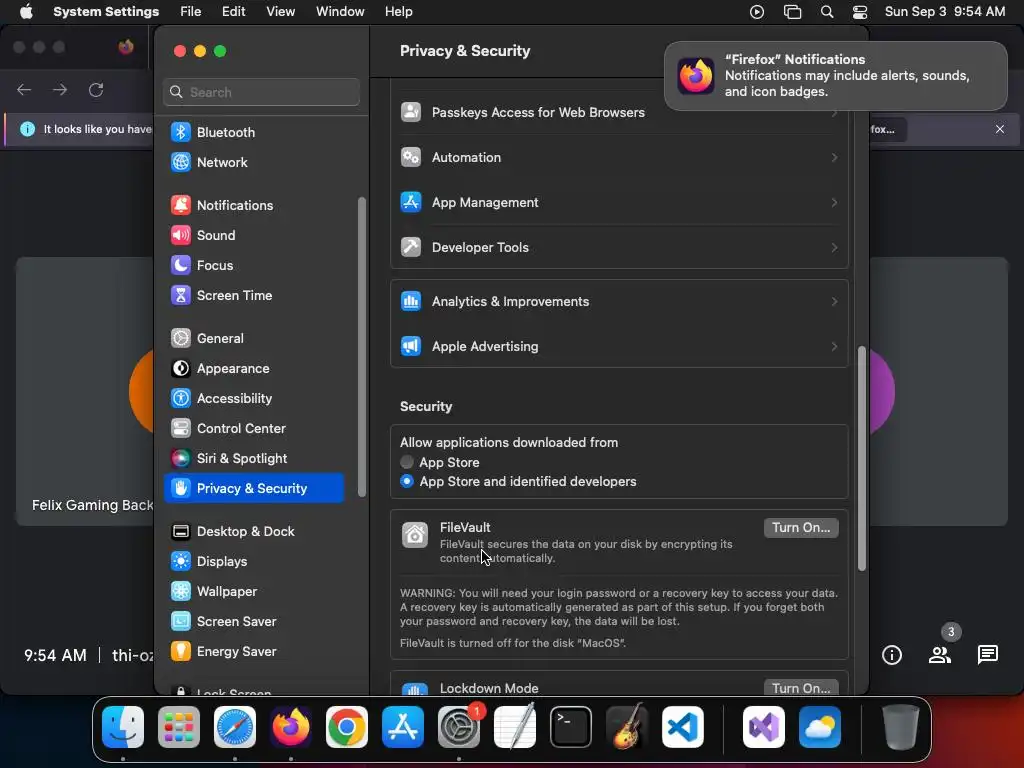Switch to Firefox in the Dock
Image resolution: width=1024 pixels, height=768 pixels.
[x=291, y=727]
